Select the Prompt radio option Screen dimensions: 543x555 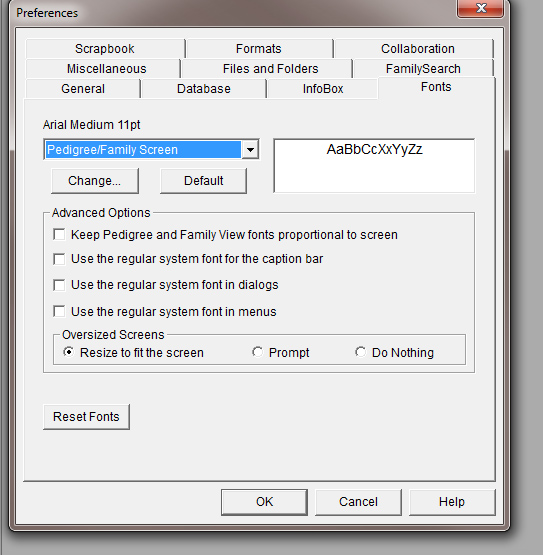(257, 352)
